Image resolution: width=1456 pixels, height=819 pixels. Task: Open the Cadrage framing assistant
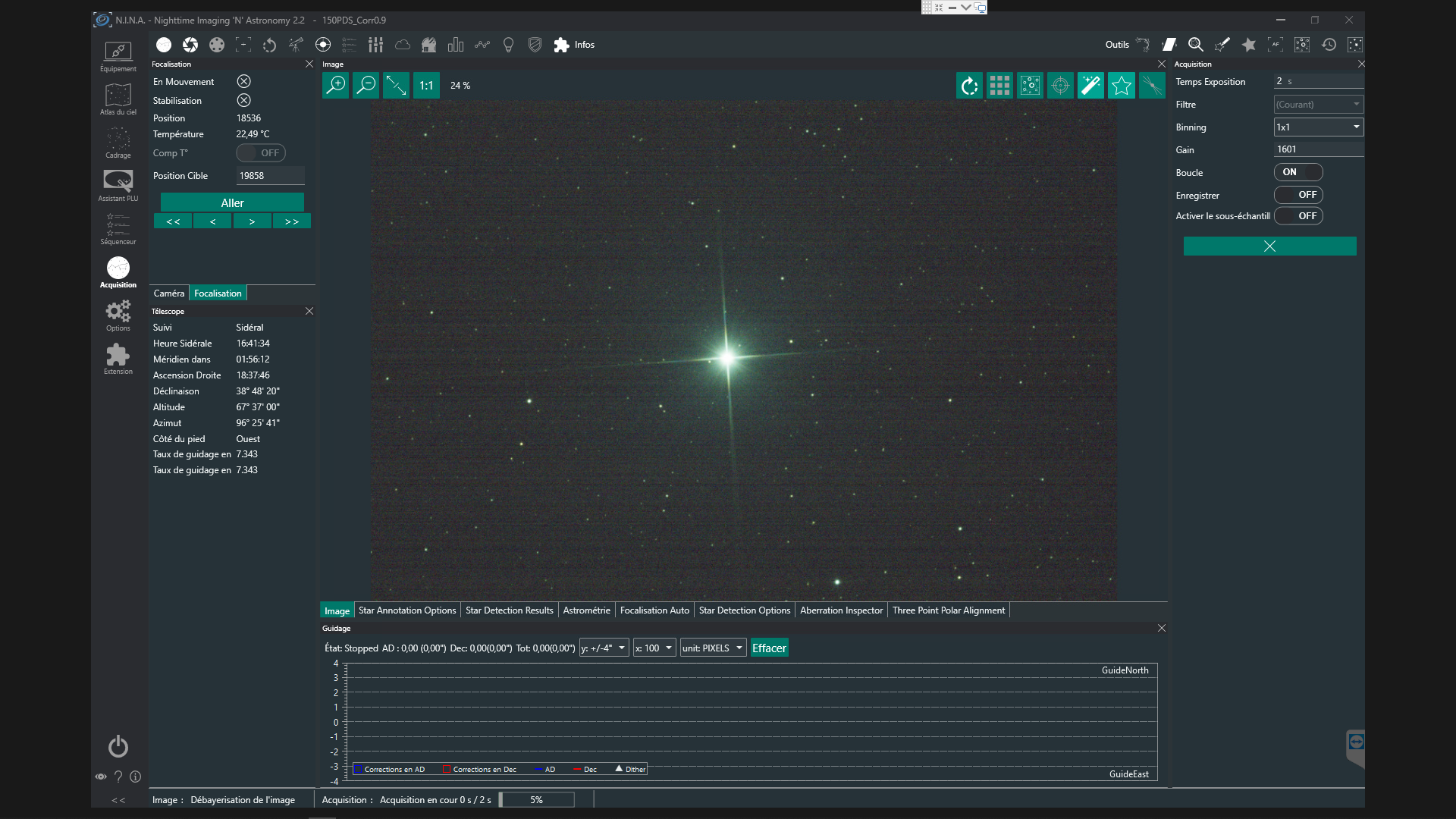click(118, 143)
